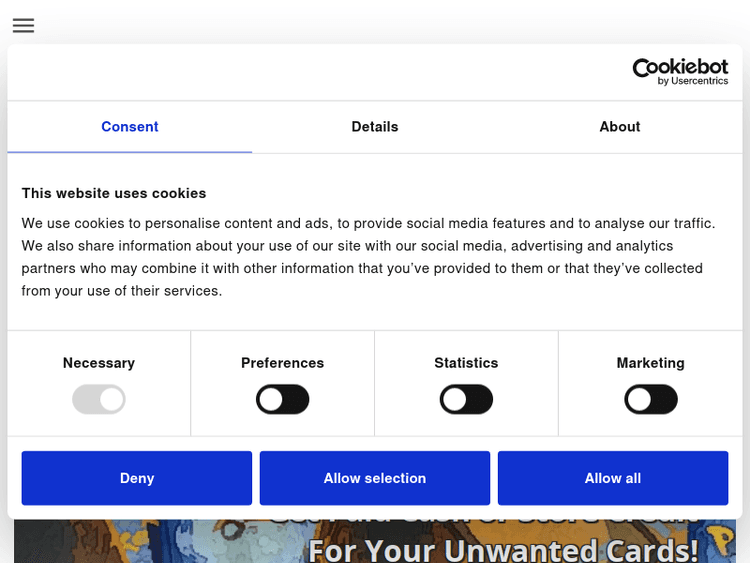Click the cookie description paragraph text

tap(368, 257)
